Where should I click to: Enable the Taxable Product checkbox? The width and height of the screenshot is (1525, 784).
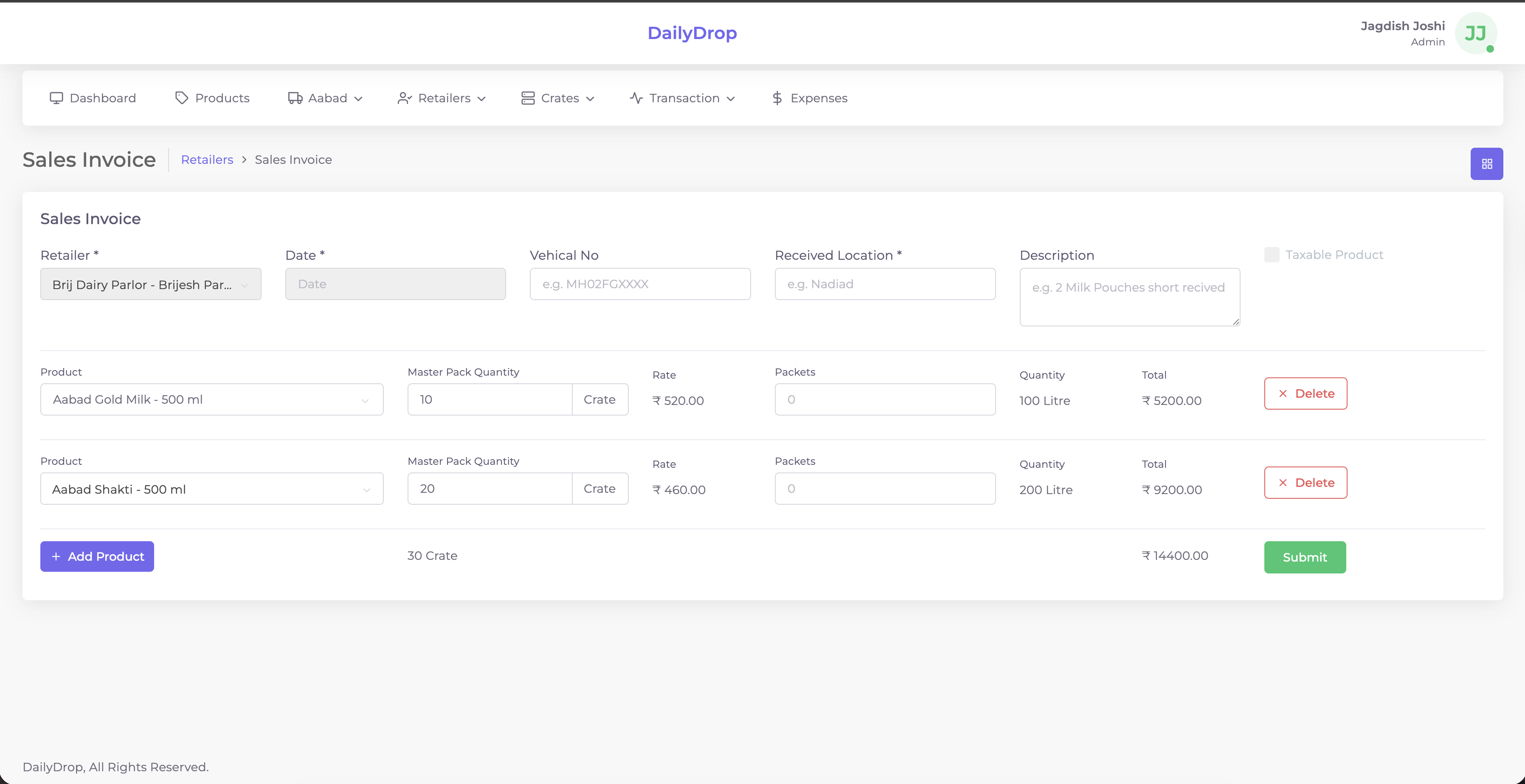[x=1271, y=254]
